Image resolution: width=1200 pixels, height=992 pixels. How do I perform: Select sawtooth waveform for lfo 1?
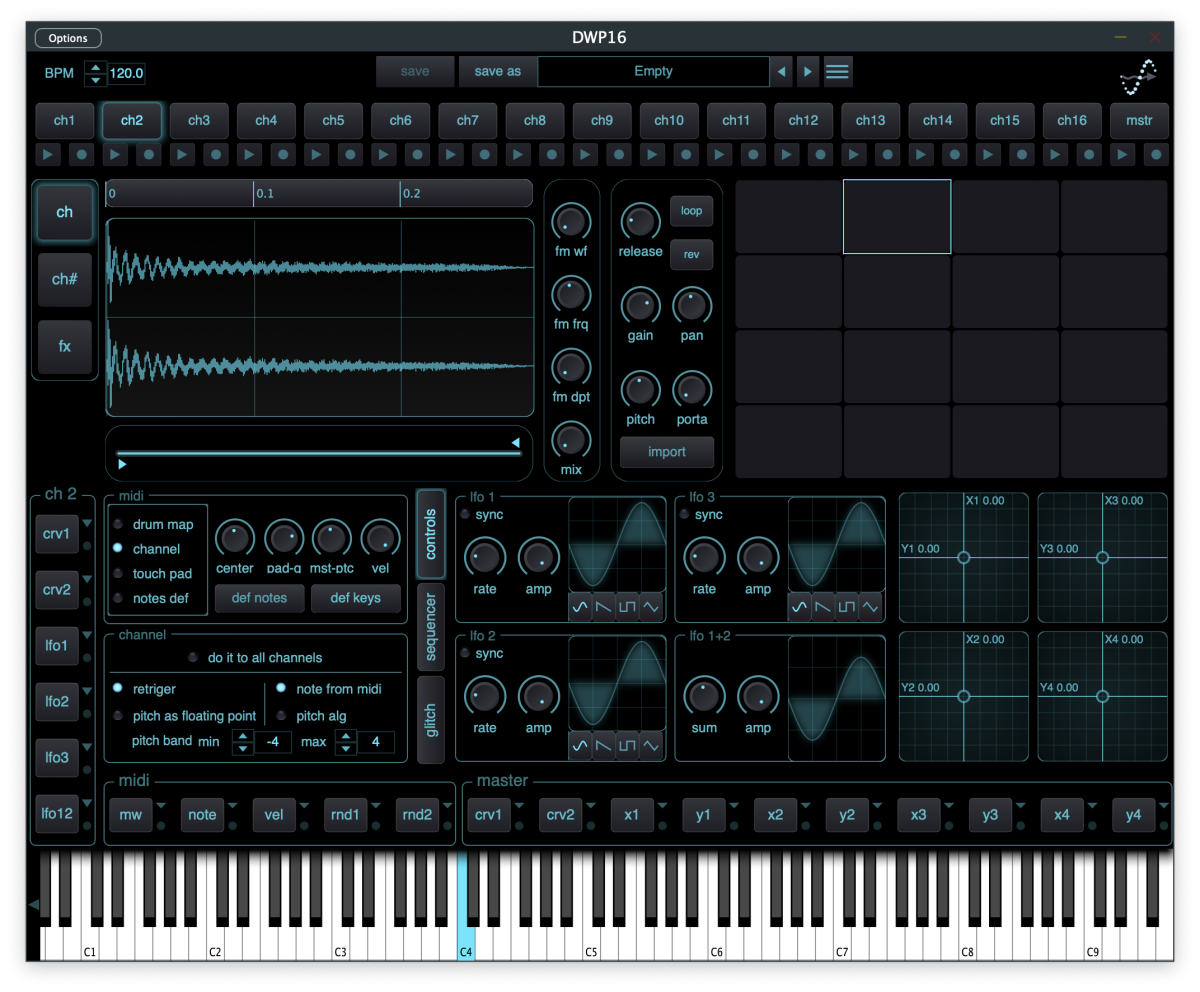point(604,607)
